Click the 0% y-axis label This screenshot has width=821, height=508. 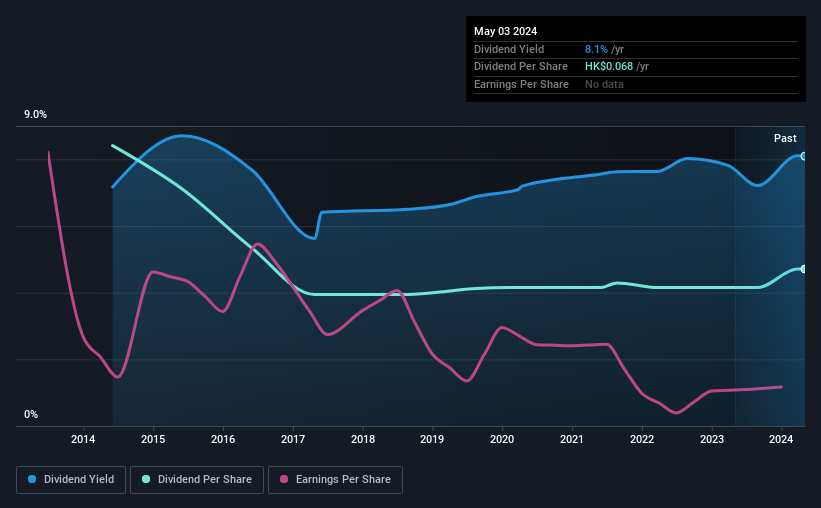[x=31, y=414]
